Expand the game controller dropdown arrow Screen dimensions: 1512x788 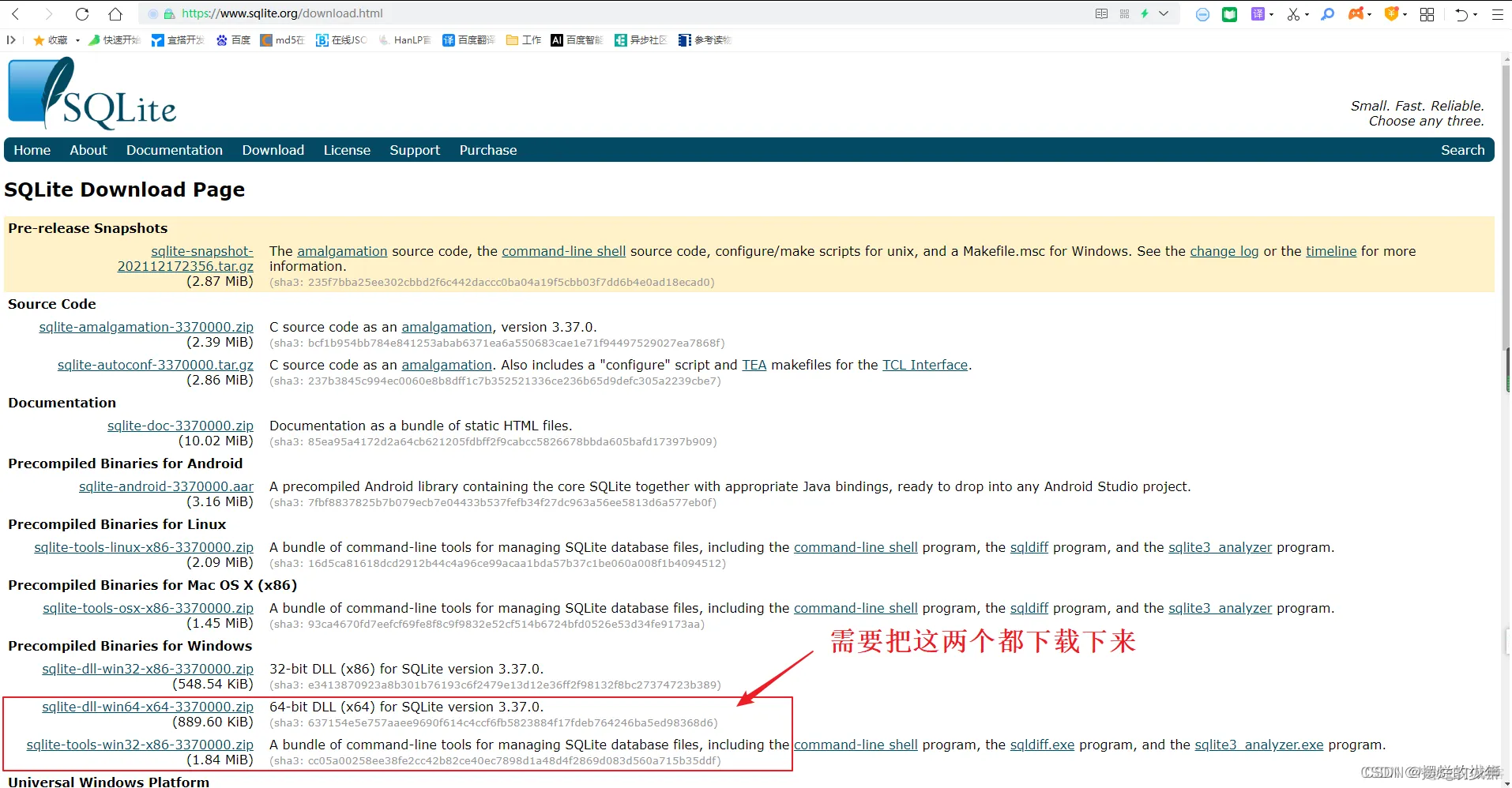(1369, 15)
